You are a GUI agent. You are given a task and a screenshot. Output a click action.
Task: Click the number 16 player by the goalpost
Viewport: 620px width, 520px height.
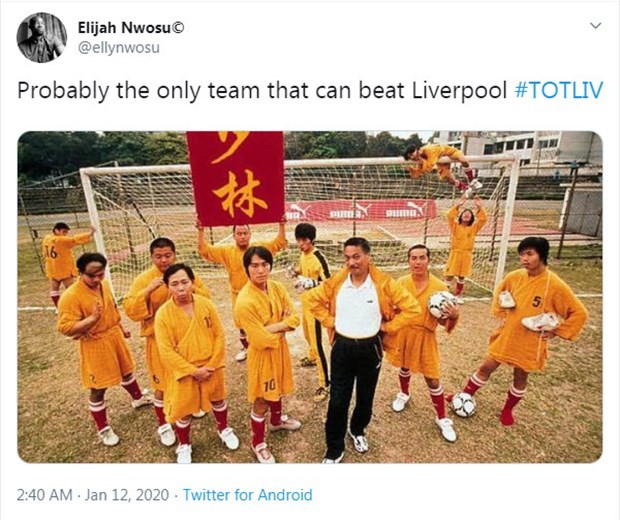[x=63, y=261]
